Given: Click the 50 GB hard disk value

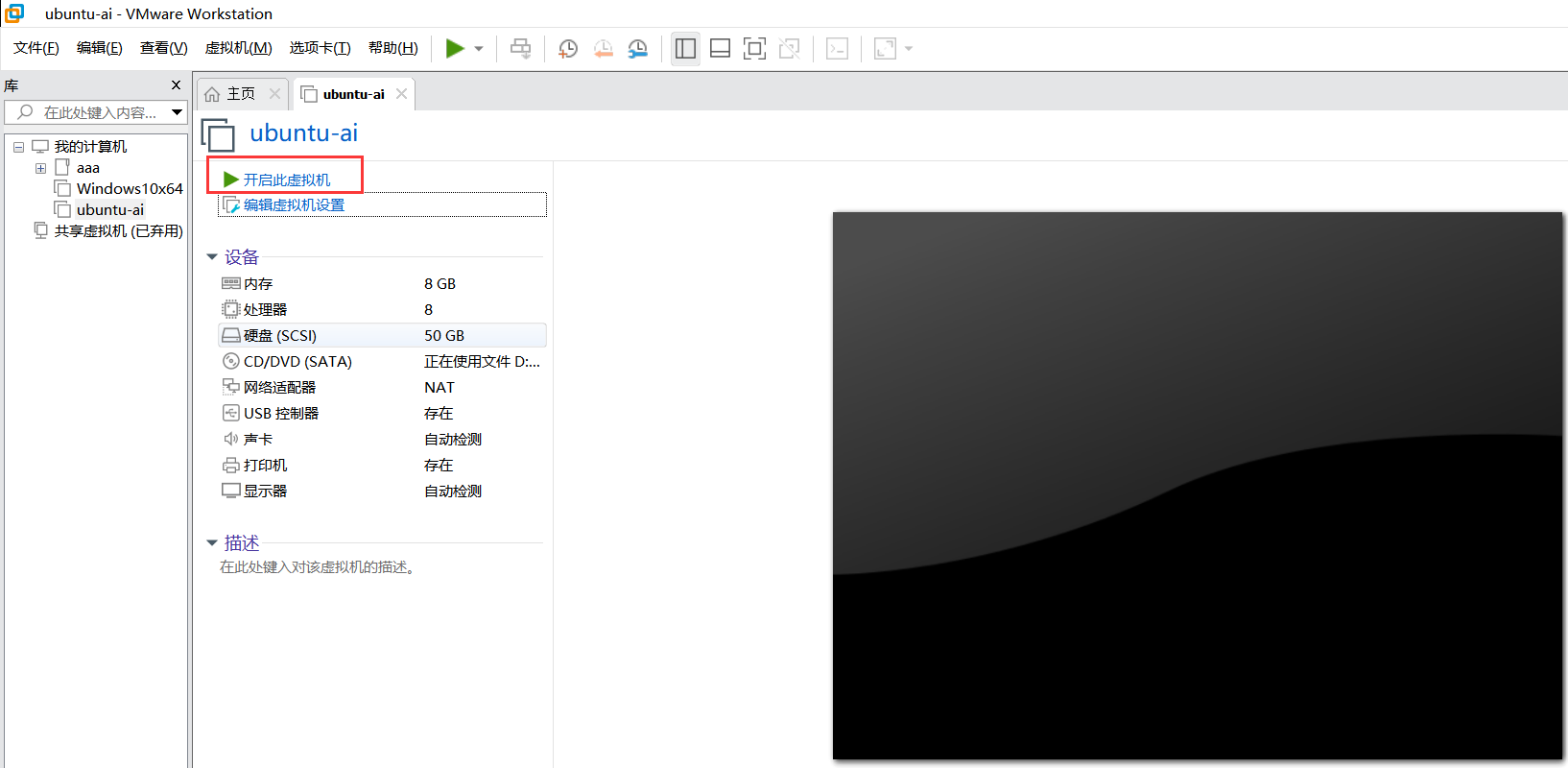Looking at the screenshot, I should click(x=444, y=336).
